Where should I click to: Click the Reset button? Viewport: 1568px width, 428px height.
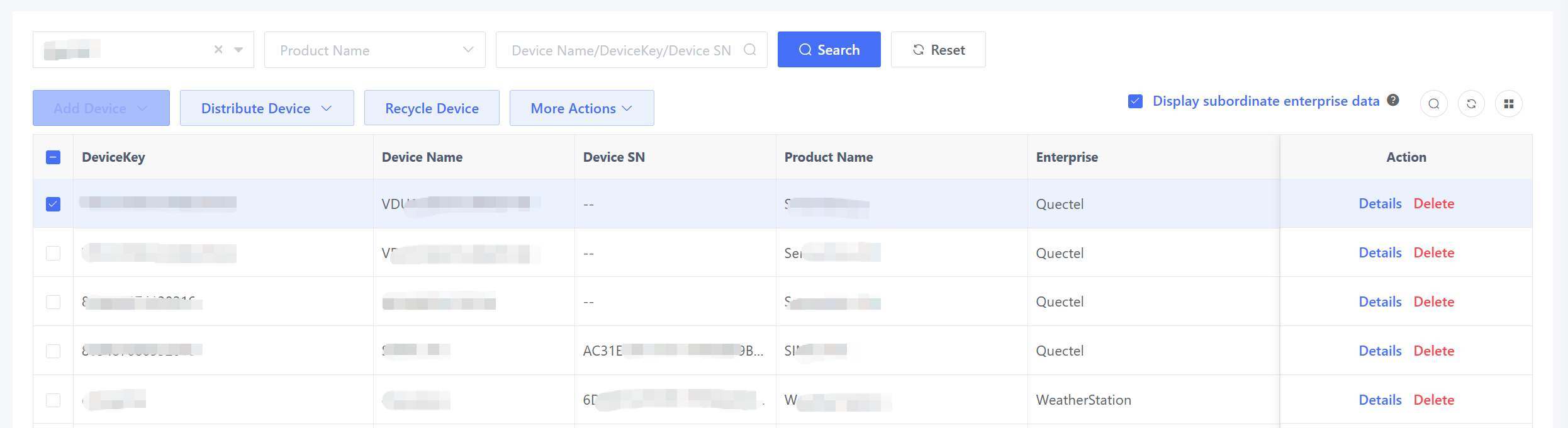coord(938,50)
